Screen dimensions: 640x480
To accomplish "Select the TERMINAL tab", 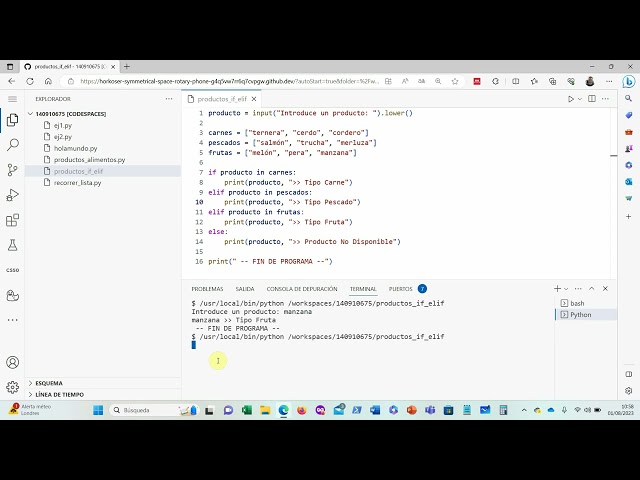I will pyautogui.click(x=363, y=289).
